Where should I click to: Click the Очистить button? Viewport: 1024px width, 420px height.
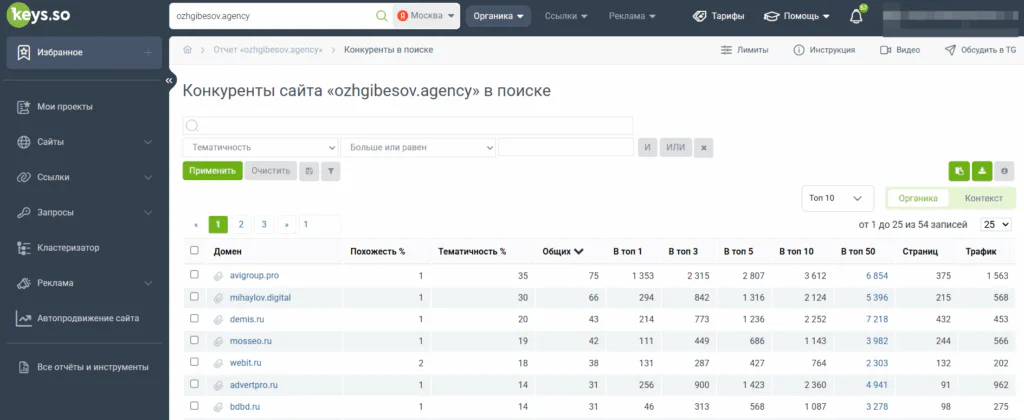click(x=270, y=171)
